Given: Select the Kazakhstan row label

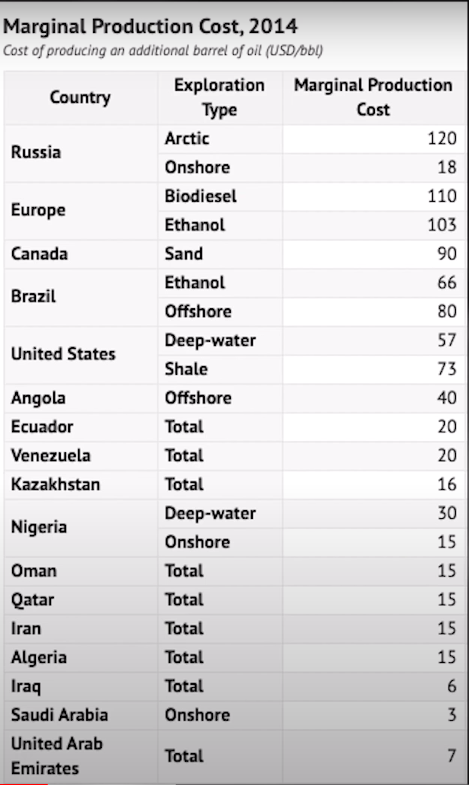Looking at the screenshot, I should pos(81,484).
